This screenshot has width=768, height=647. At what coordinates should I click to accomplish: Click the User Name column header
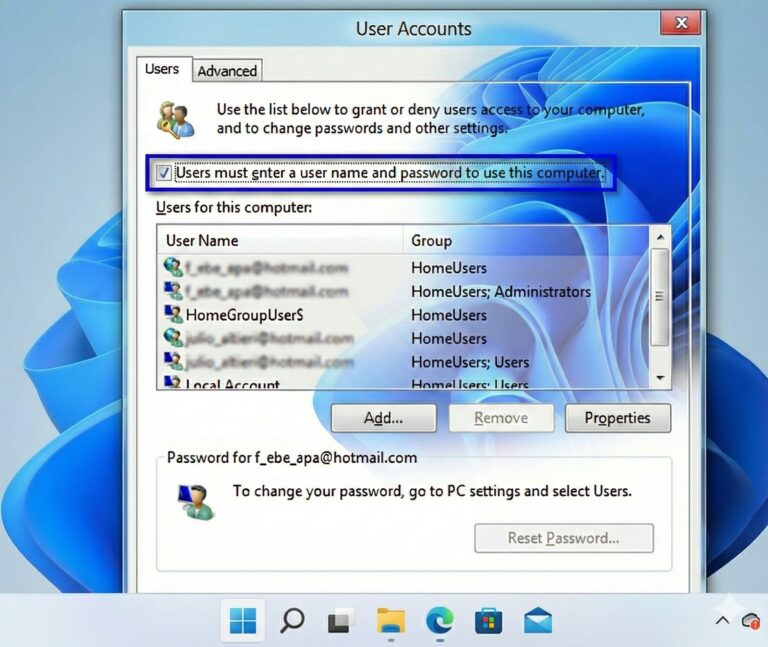tap(280, 240)
